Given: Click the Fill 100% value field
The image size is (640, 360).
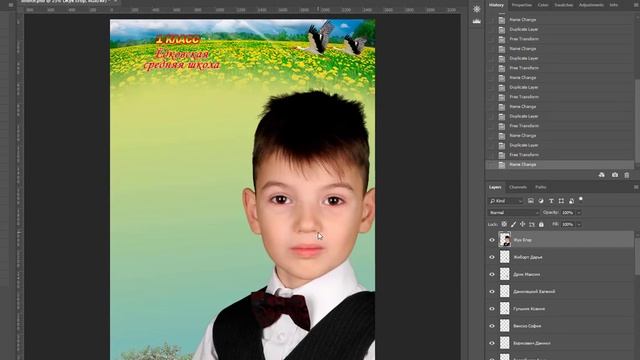Looking at the screenshot, I should point(568,224).
